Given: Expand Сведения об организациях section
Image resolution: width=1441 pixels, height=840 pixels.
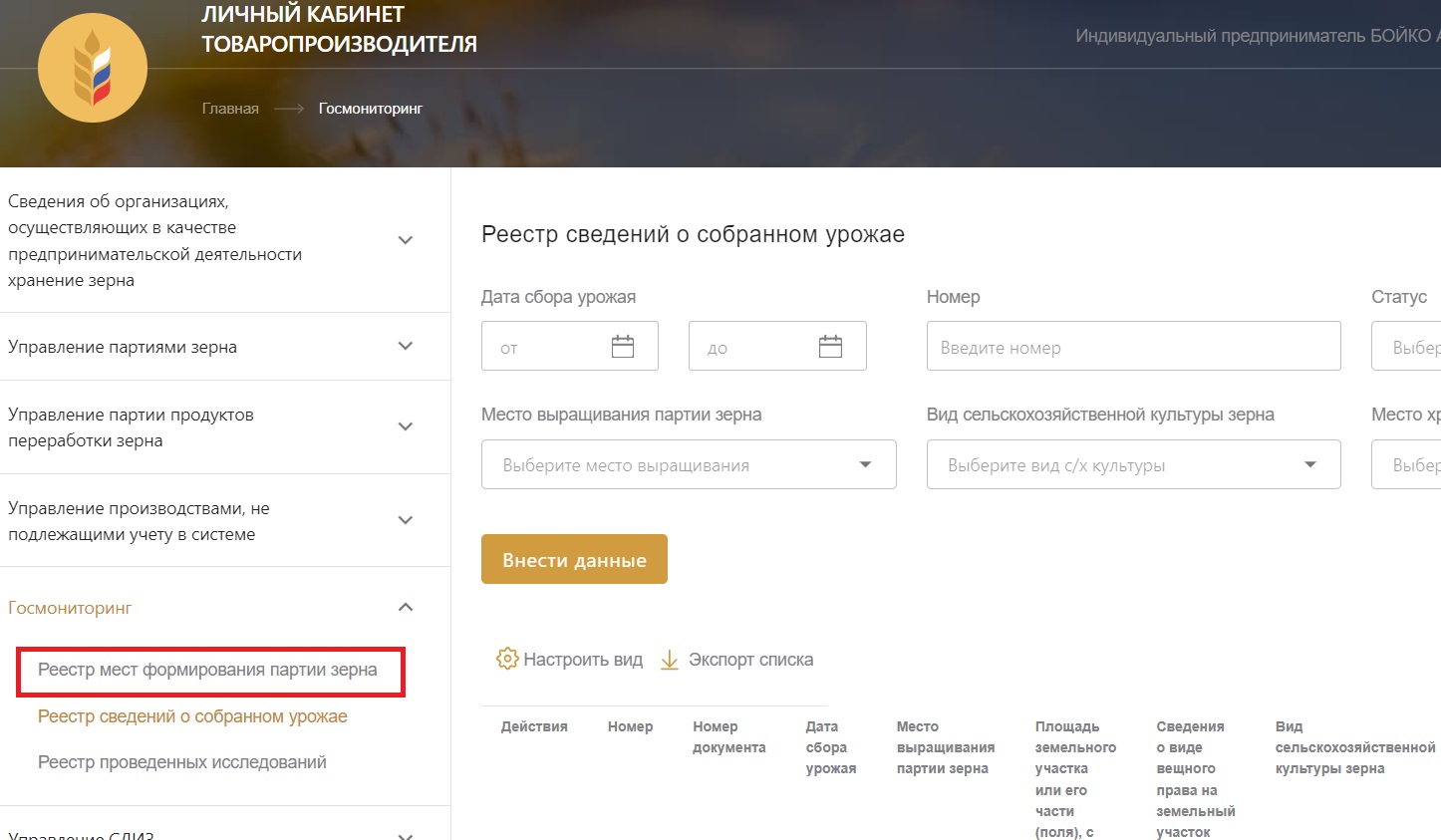Looking at the screenshot, I should point(406,240).
